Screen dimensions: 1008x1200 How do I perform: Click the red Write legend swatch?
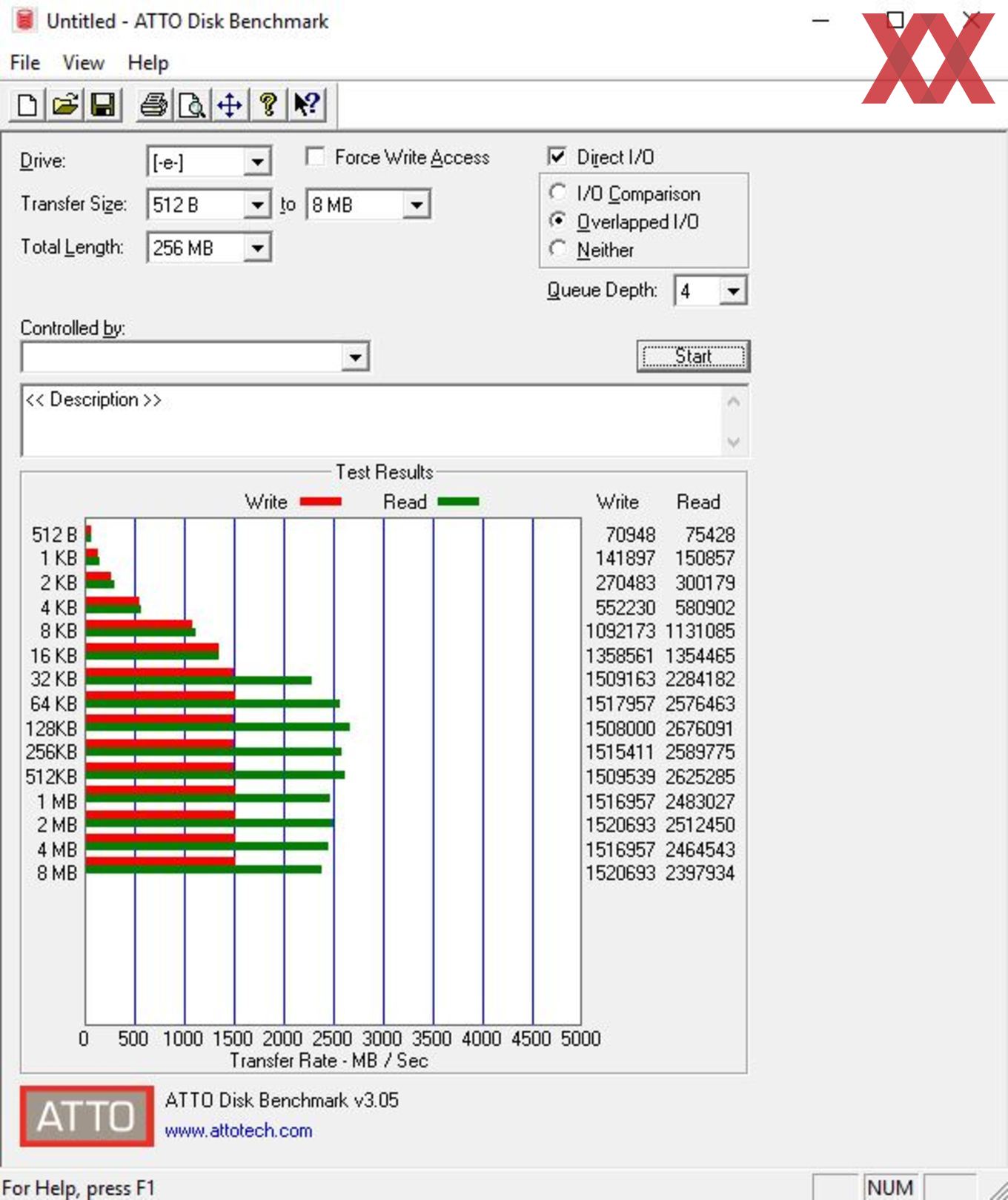(320, 502)
